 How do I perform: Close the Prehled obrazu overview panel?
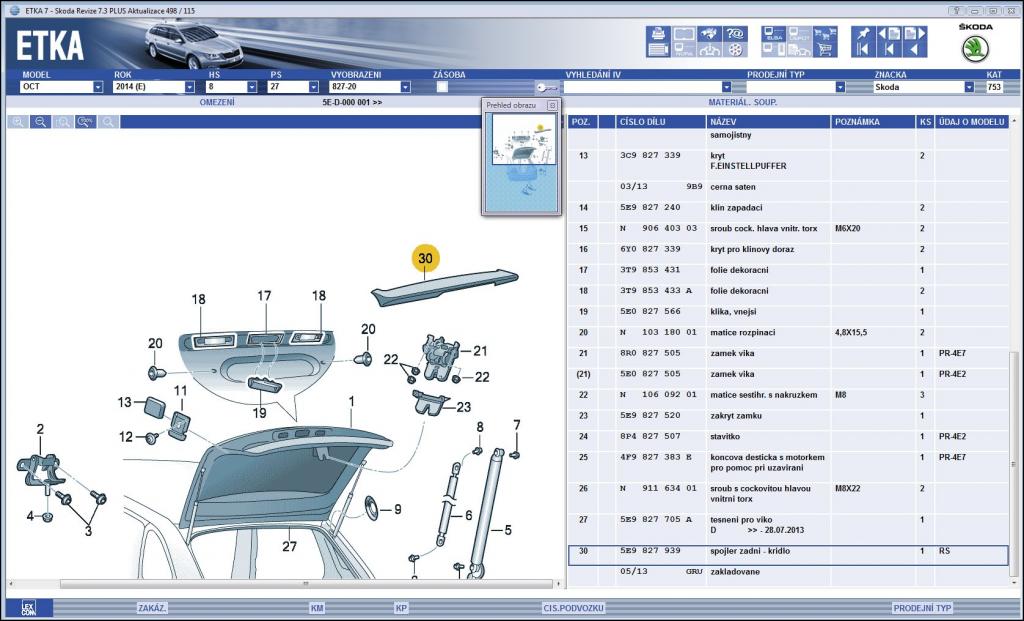(x=552, y=105)
